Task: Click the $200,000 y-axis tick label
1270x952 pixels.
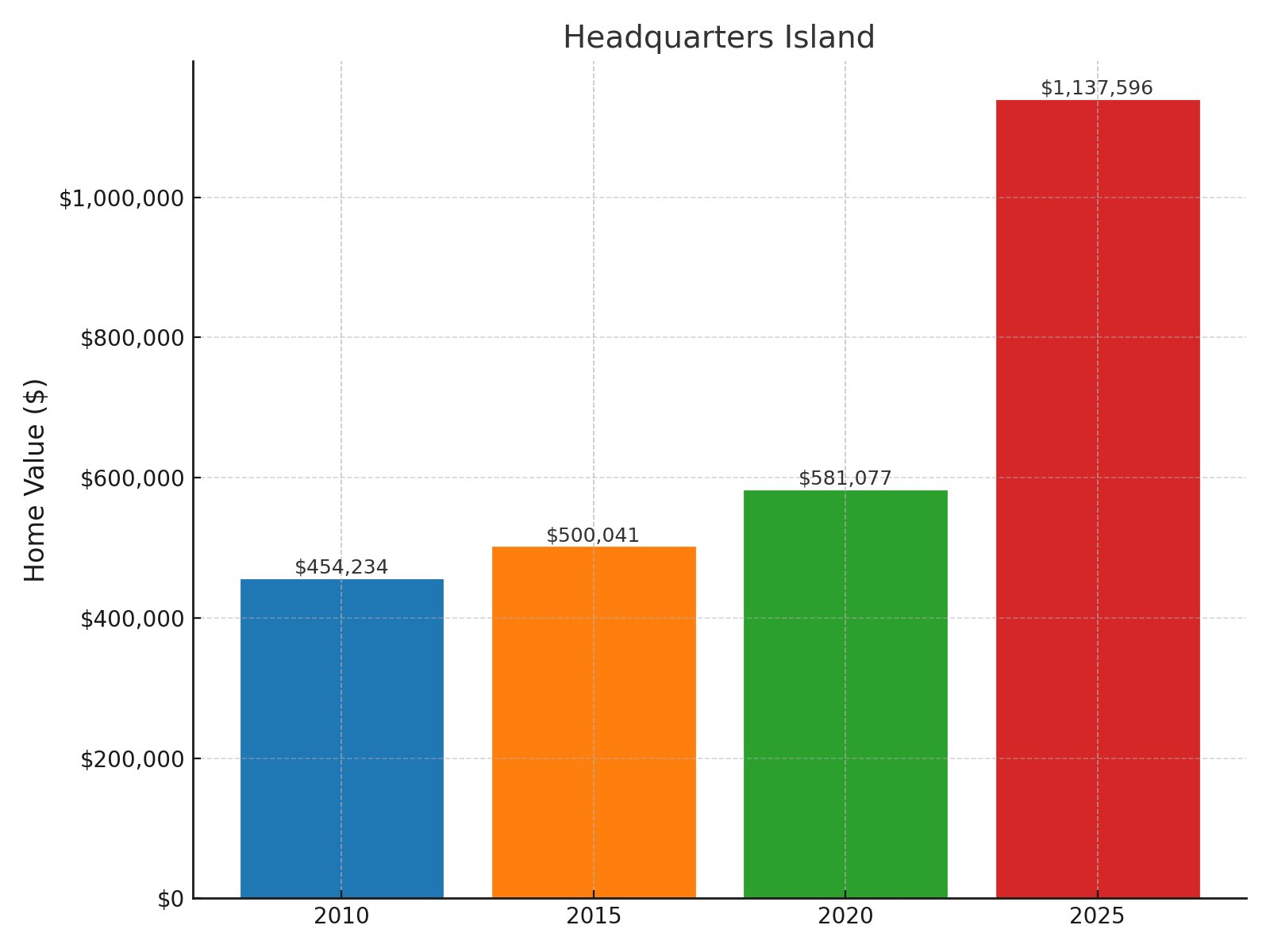Action: (132, 759)
